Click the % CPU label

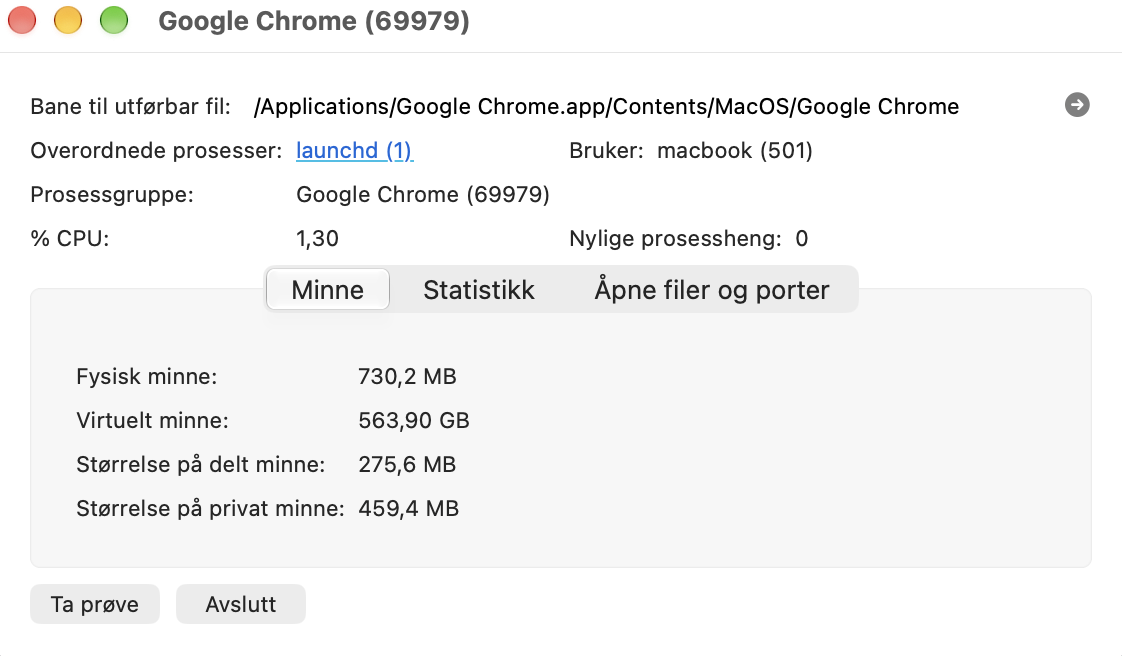(69, 238)
